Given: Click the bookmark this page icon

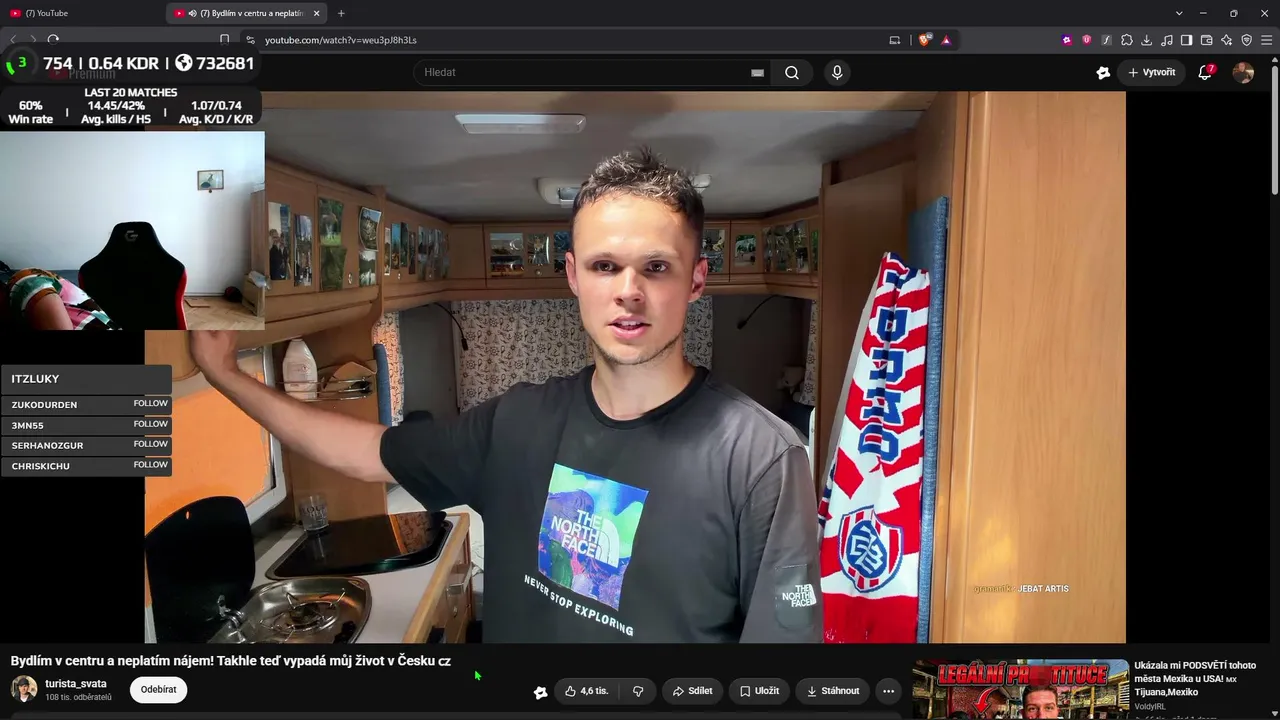Looking at the screenshot, I should pos(224,40).
